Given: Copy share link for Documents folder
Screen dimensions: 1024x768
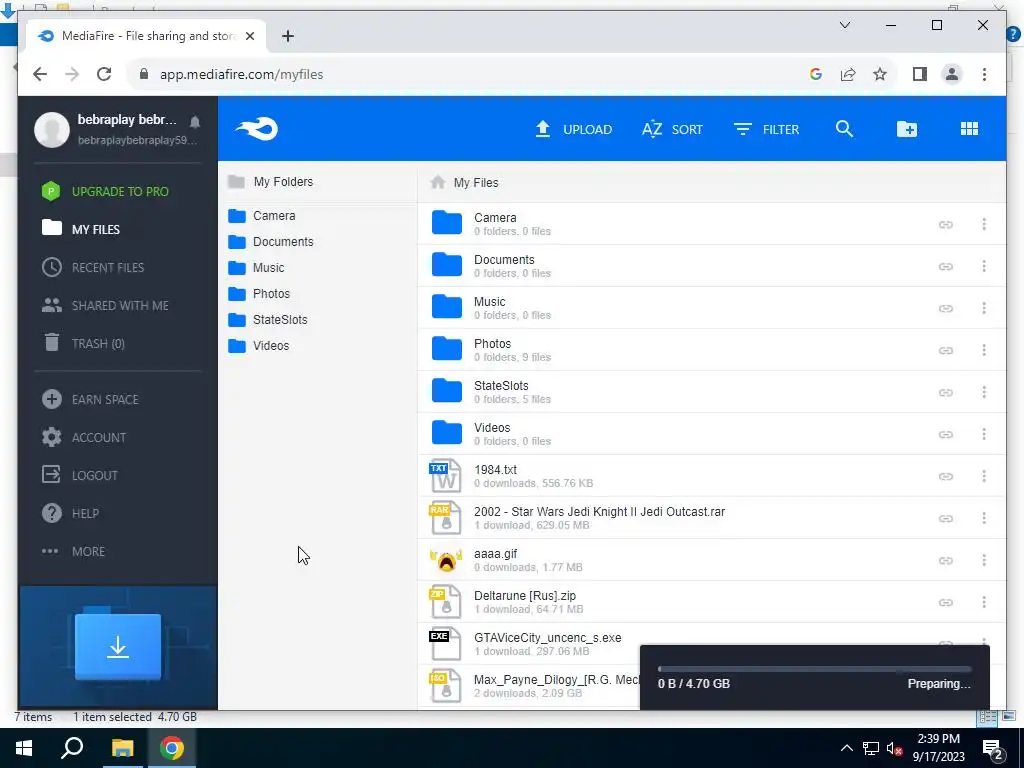Looking at the screenshot, I should pos(946,266).
